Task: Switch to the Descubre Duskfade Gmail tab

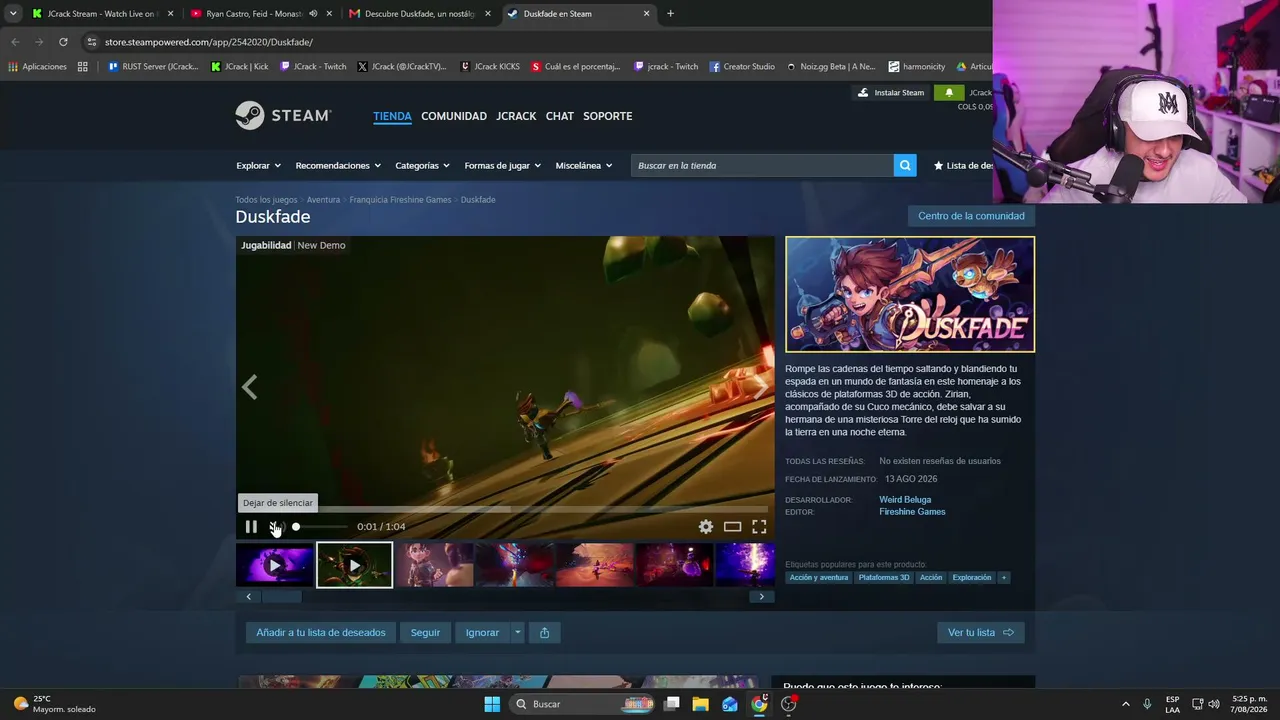Action: (x=420, y=14)
